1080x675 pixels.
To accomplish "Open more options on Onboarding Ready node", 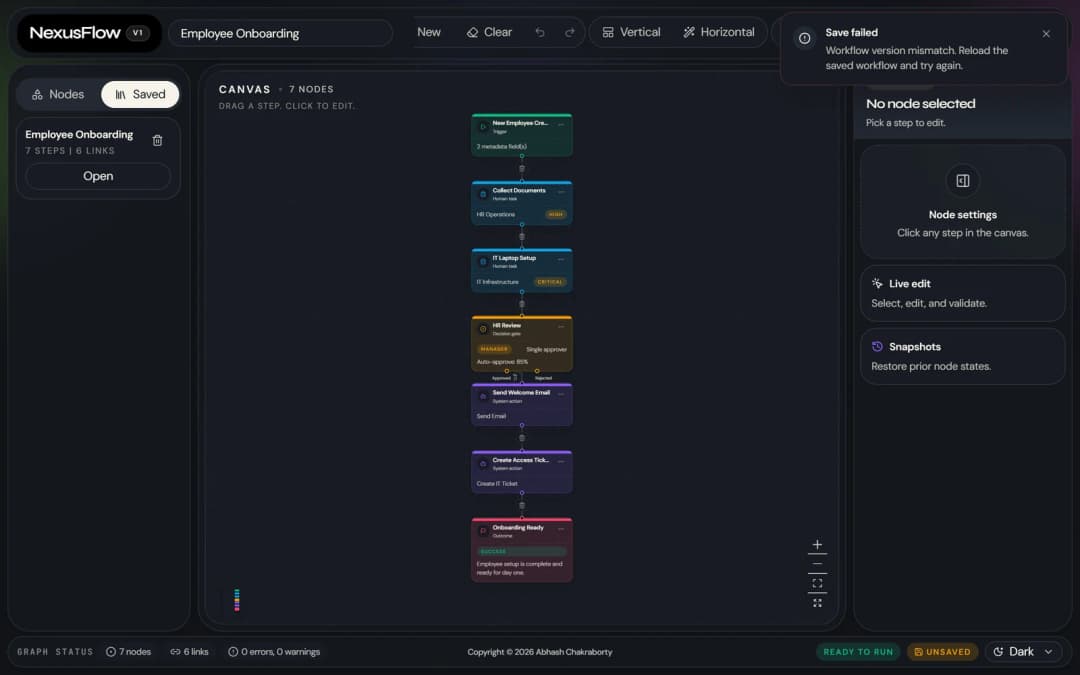I will pyautogui.click(x=561, y=529).
